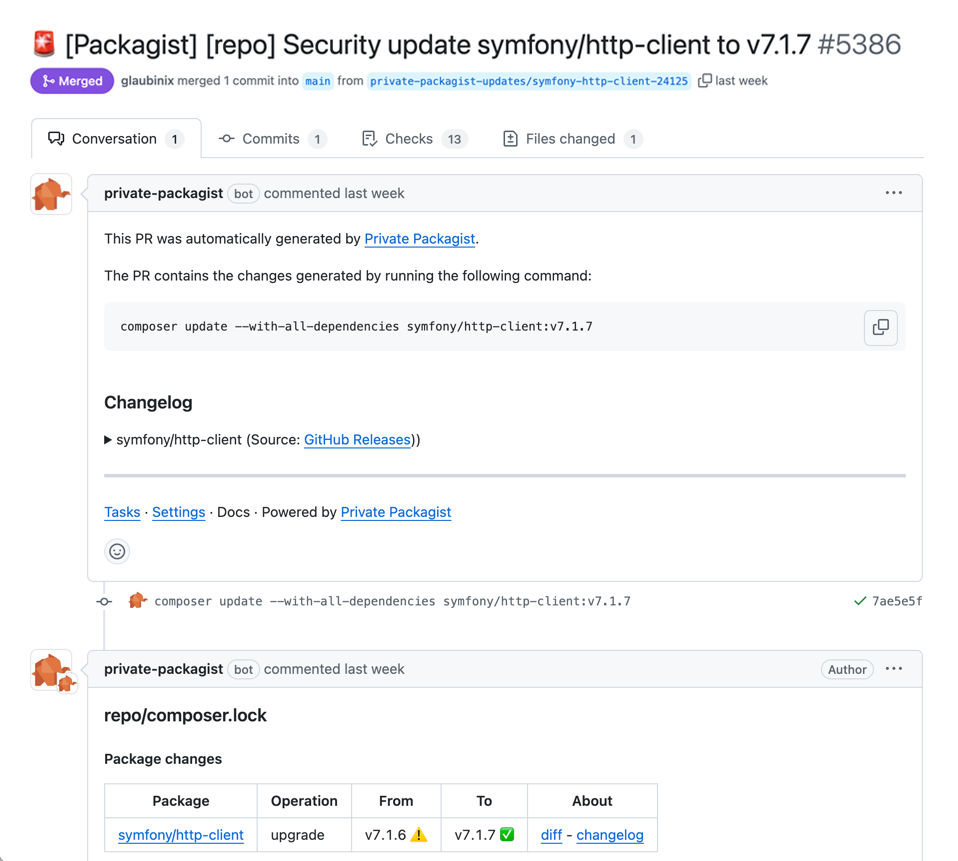Click the GitHub Releases link

357,439
